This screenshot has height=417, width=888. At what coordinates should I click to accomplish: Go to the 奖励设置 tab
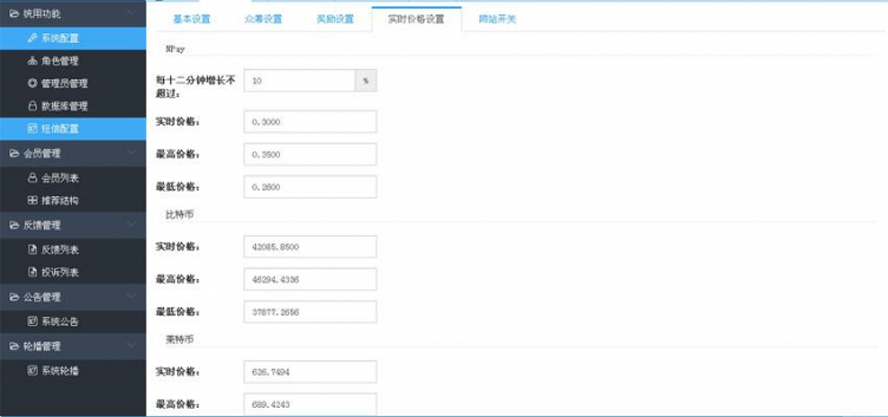pos(335,19)
